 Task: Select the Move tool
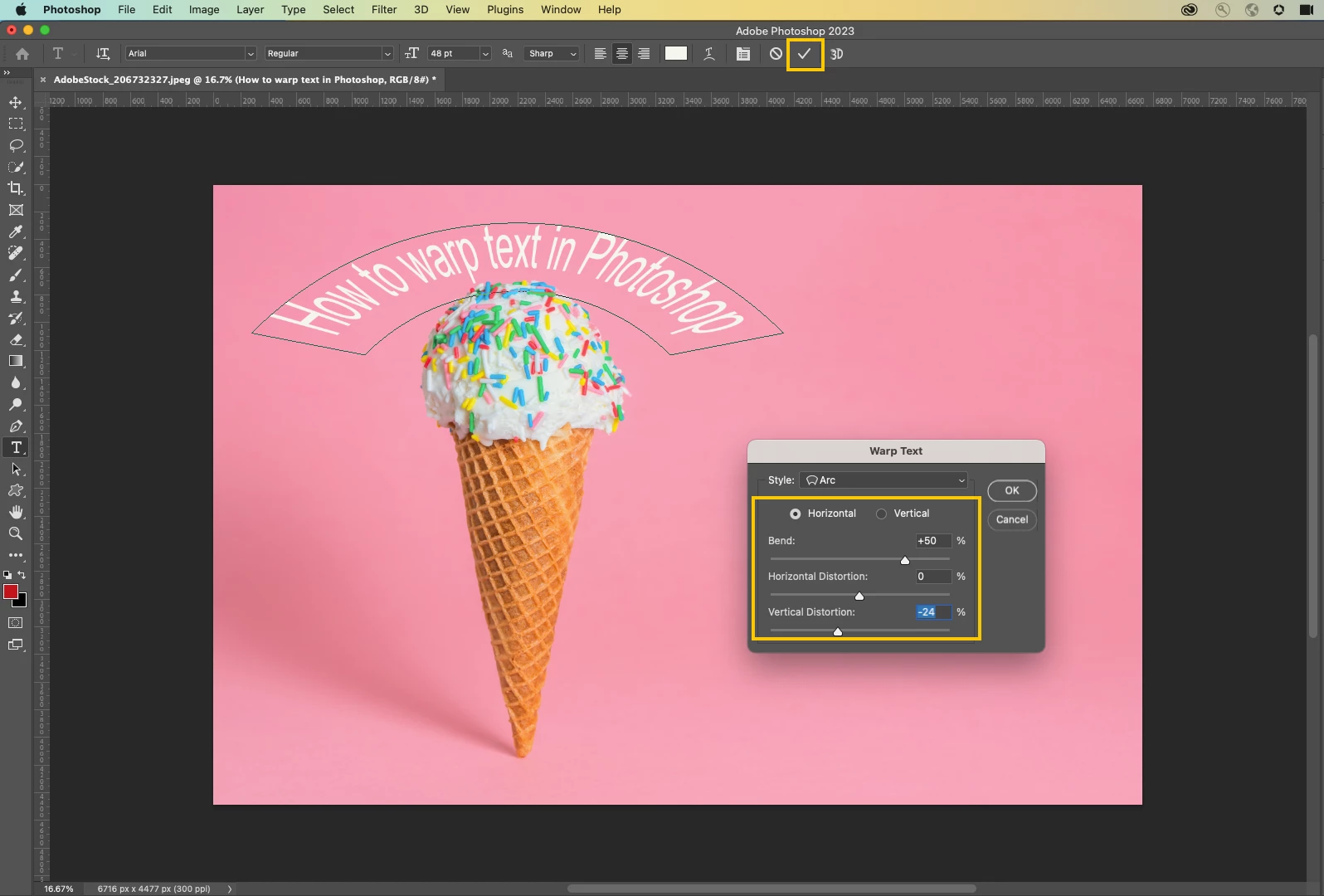pos(16,102)
